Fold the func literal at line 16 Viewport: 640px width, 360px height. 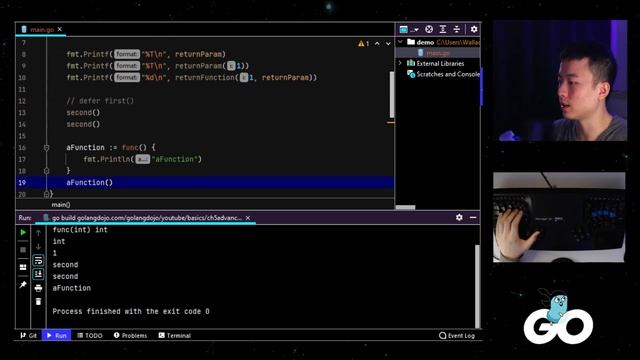[47, 148]
